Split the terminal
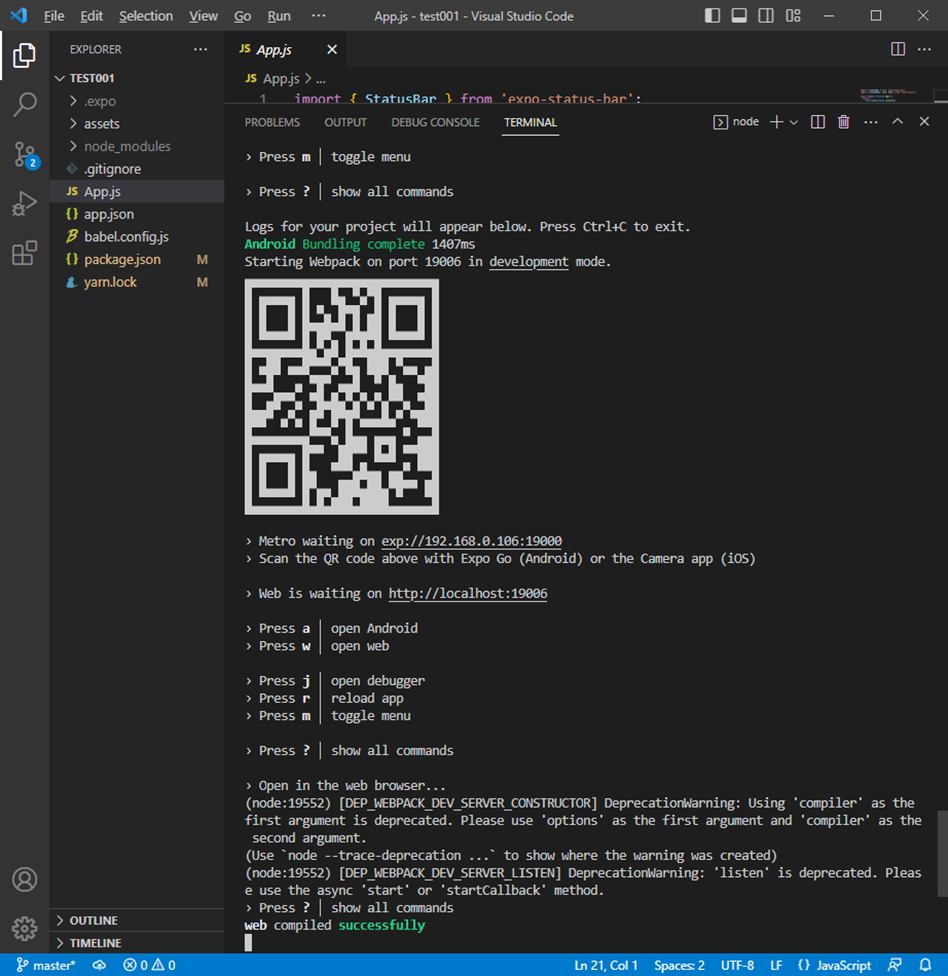948x976 pixels. (817, 122)
